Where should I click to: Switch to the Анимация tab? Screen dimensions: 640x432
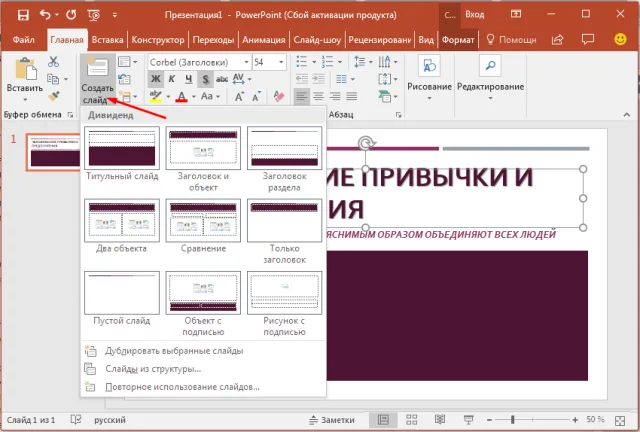(x=264, y=40)
